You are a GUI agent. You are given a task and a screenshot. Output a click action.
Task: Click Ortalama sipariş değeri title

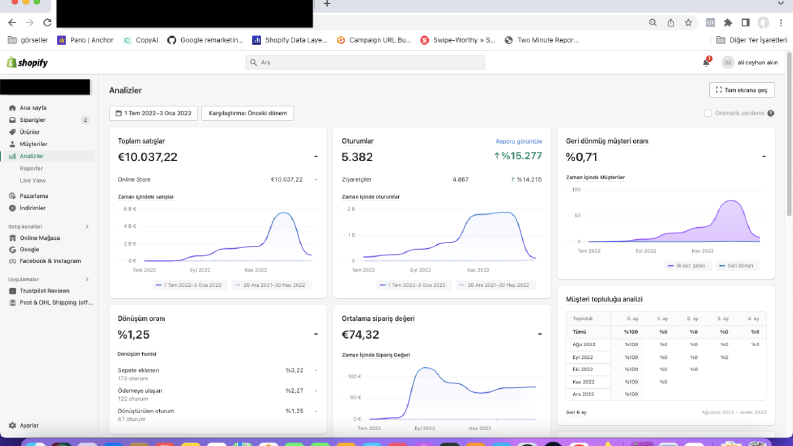378,319
